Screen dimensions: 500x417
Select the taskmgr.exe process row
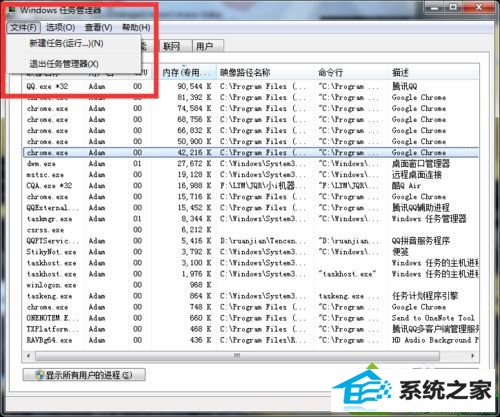(251, 219)
